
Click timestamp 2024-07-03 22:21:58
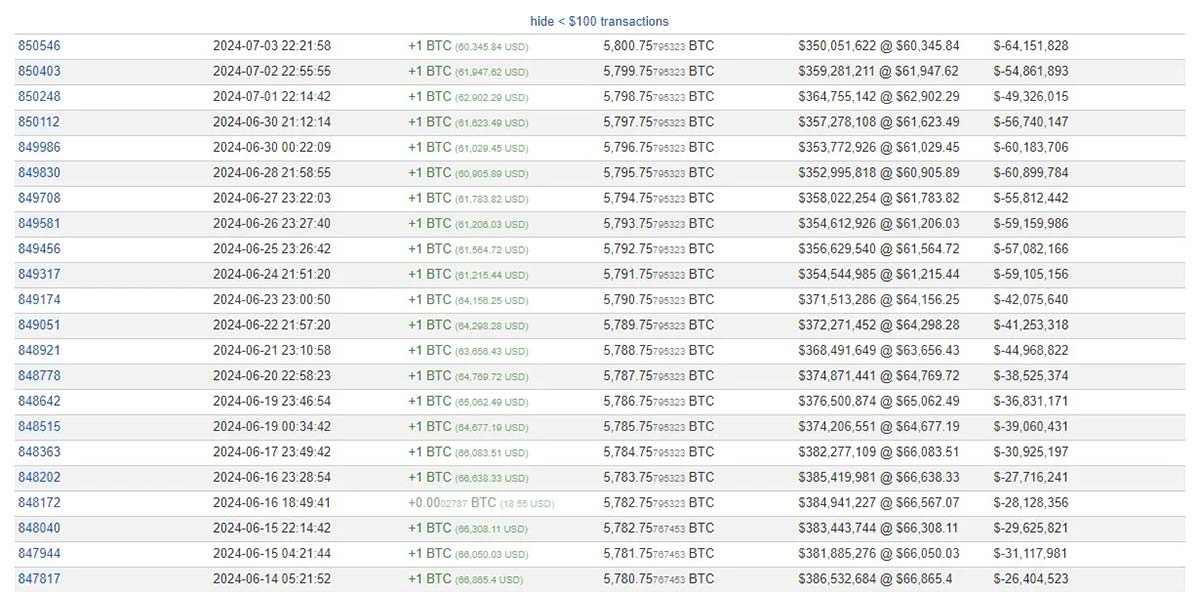272,46
